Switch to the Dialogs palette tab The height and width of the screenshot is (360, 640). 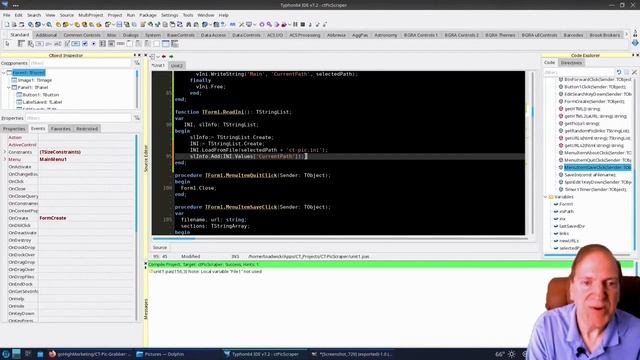point(131,35)
